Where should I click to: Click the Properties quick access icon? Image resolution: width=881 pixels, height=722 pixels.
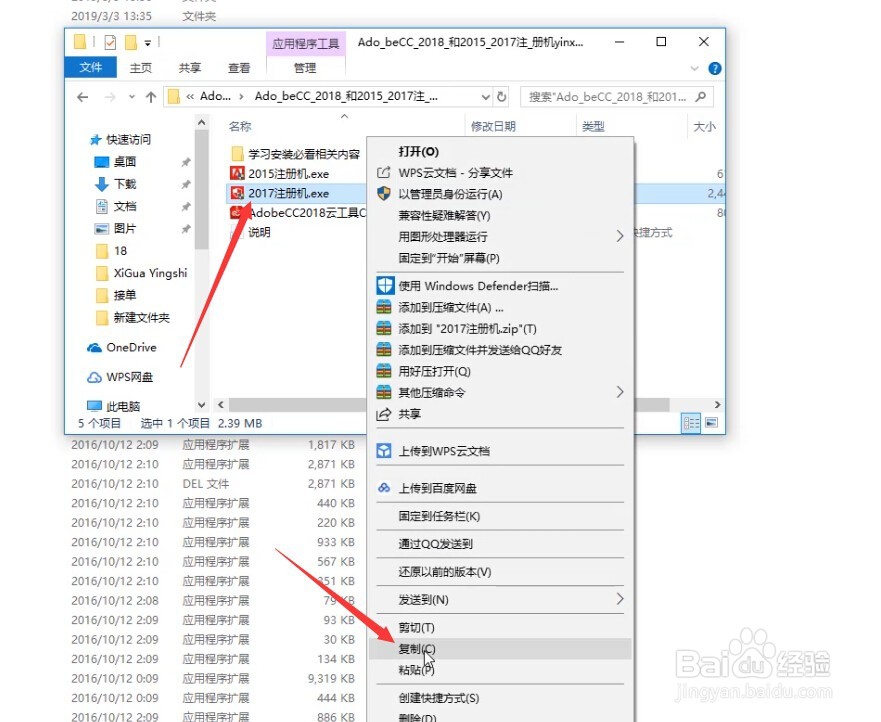click(111, 42)
